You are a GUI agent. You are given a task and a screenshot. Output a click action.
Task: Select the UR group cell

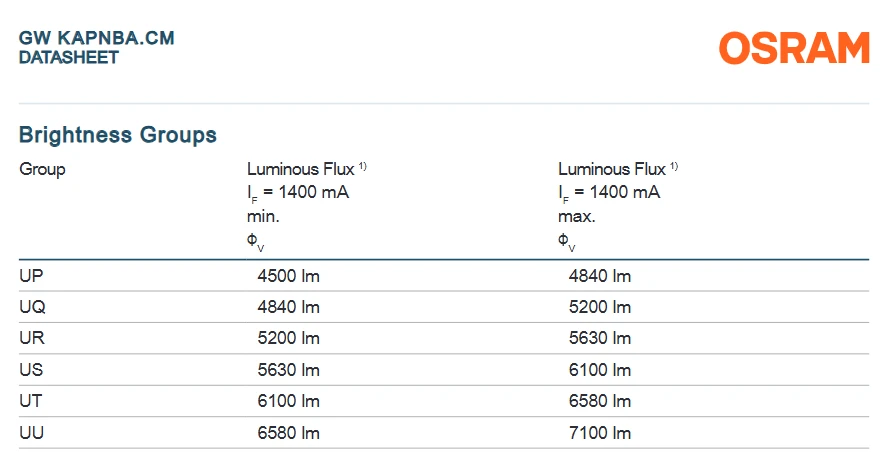pos(32,338)
